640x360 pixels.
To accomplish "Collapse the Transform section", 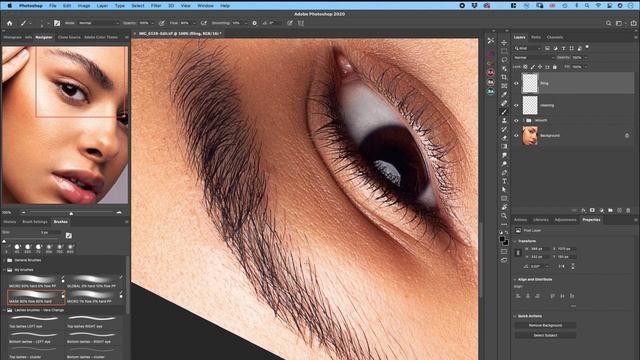I will tap(515, 241).
